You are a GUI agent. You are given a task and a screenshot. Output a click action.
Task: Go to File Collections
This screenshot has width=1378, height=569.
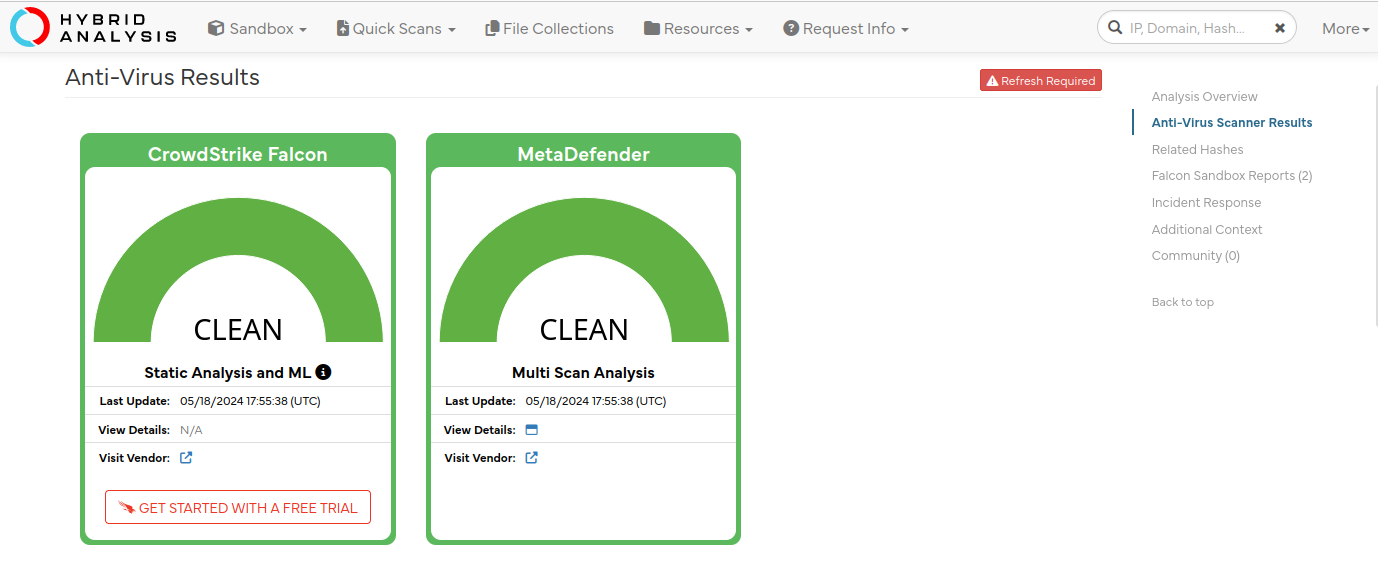[x=549, y=29]
